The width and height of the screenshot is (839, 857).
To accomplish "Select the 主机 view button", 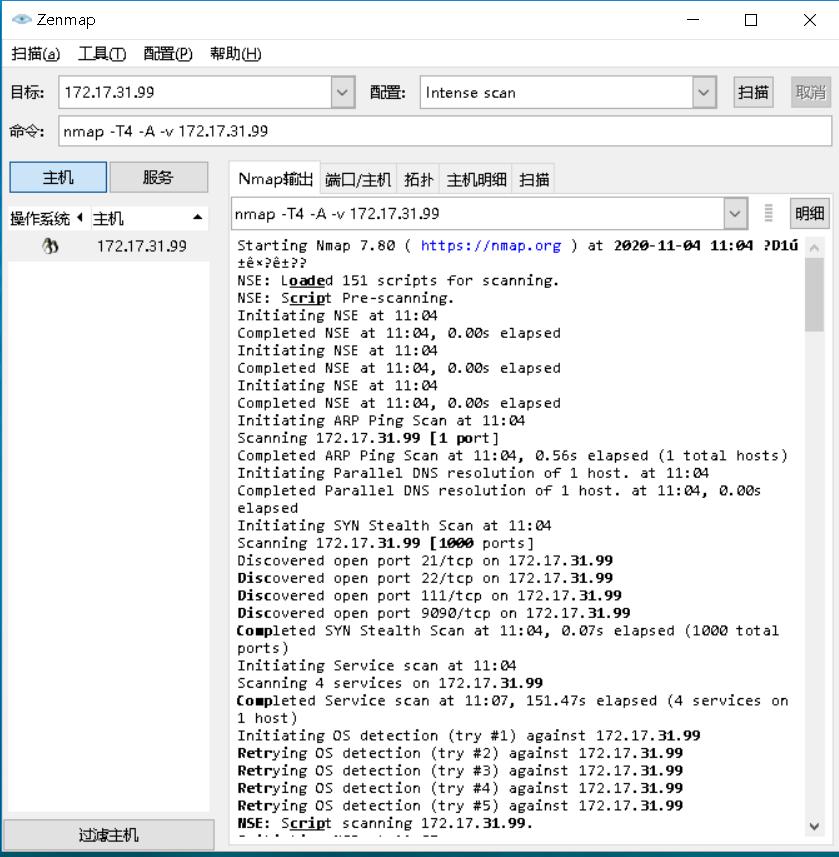I will tap(57, 176).
